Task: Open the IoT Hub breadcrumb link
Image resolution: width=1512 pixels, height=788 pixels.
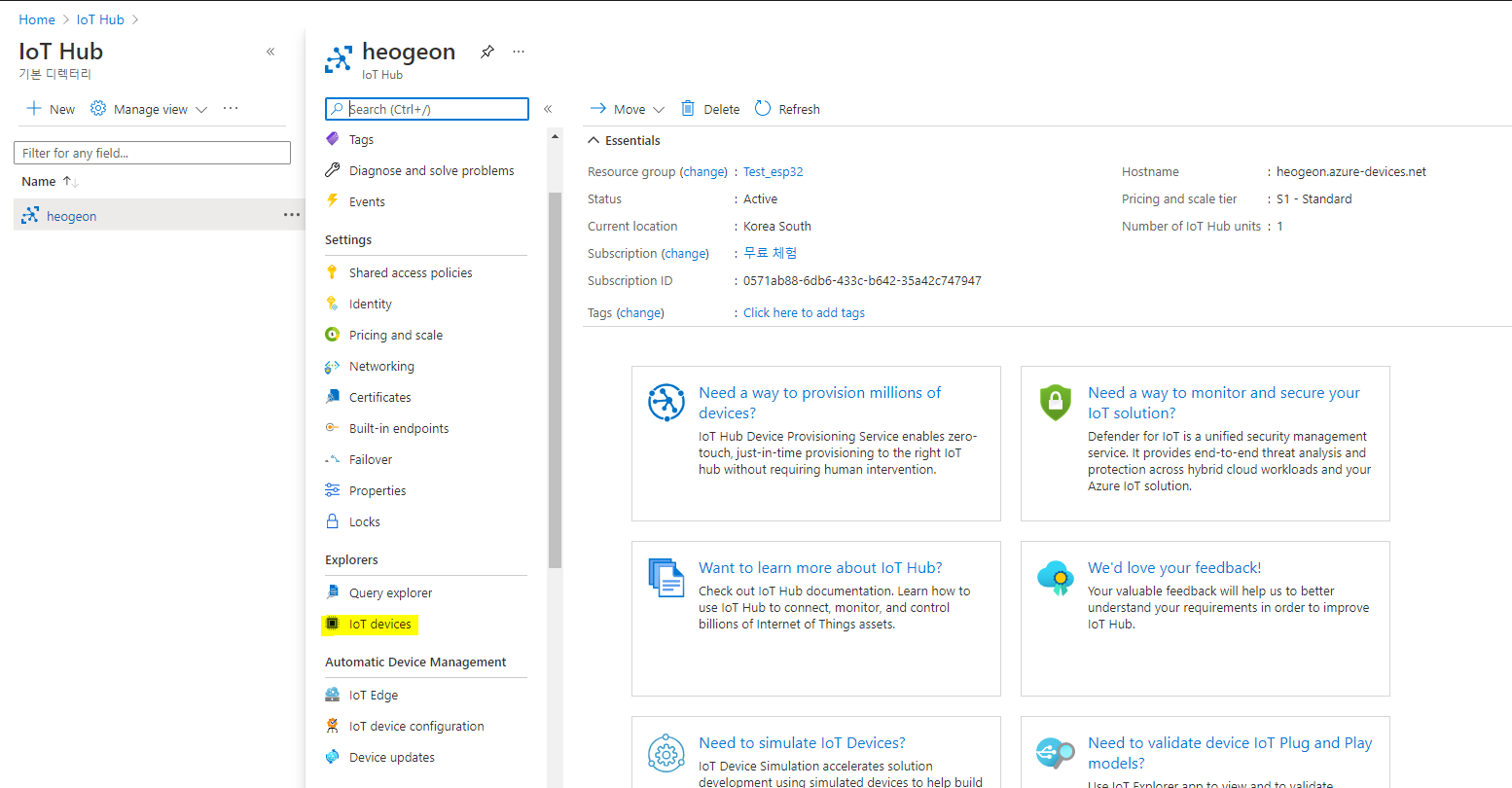Action: [x=100, y=19]
